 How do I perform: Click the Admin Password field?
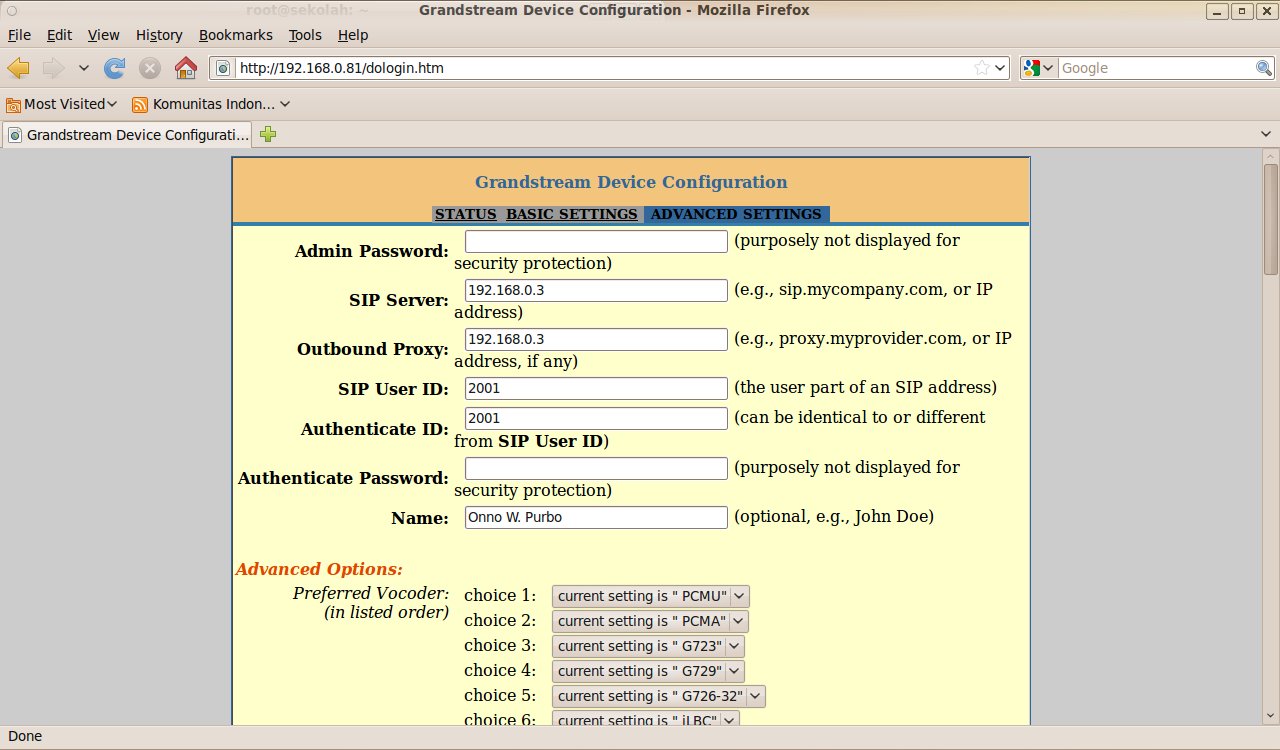tap(596, 241)
